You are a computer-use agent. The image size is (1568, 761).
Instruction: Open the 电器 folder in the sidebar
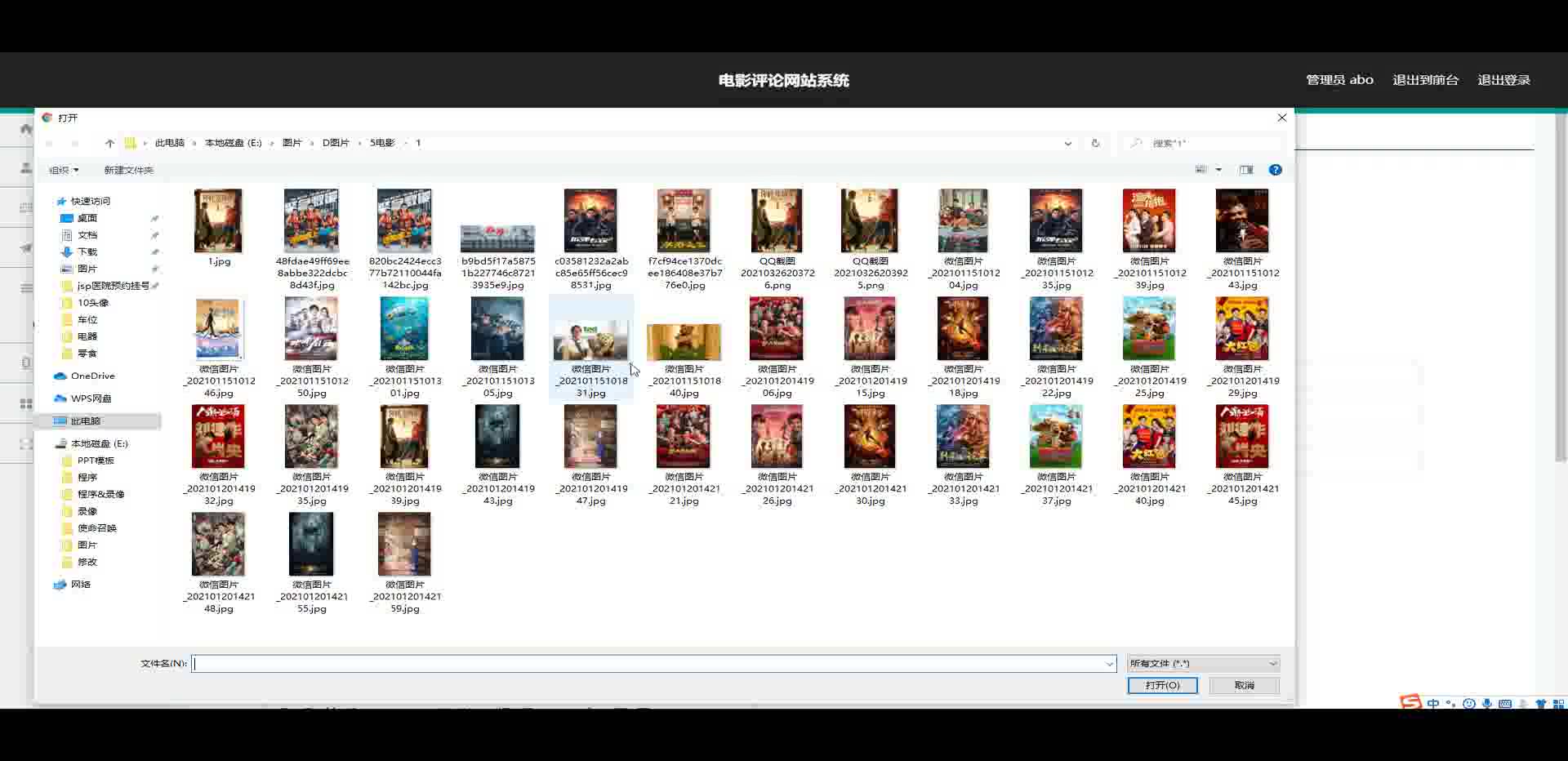click(87, 336)
